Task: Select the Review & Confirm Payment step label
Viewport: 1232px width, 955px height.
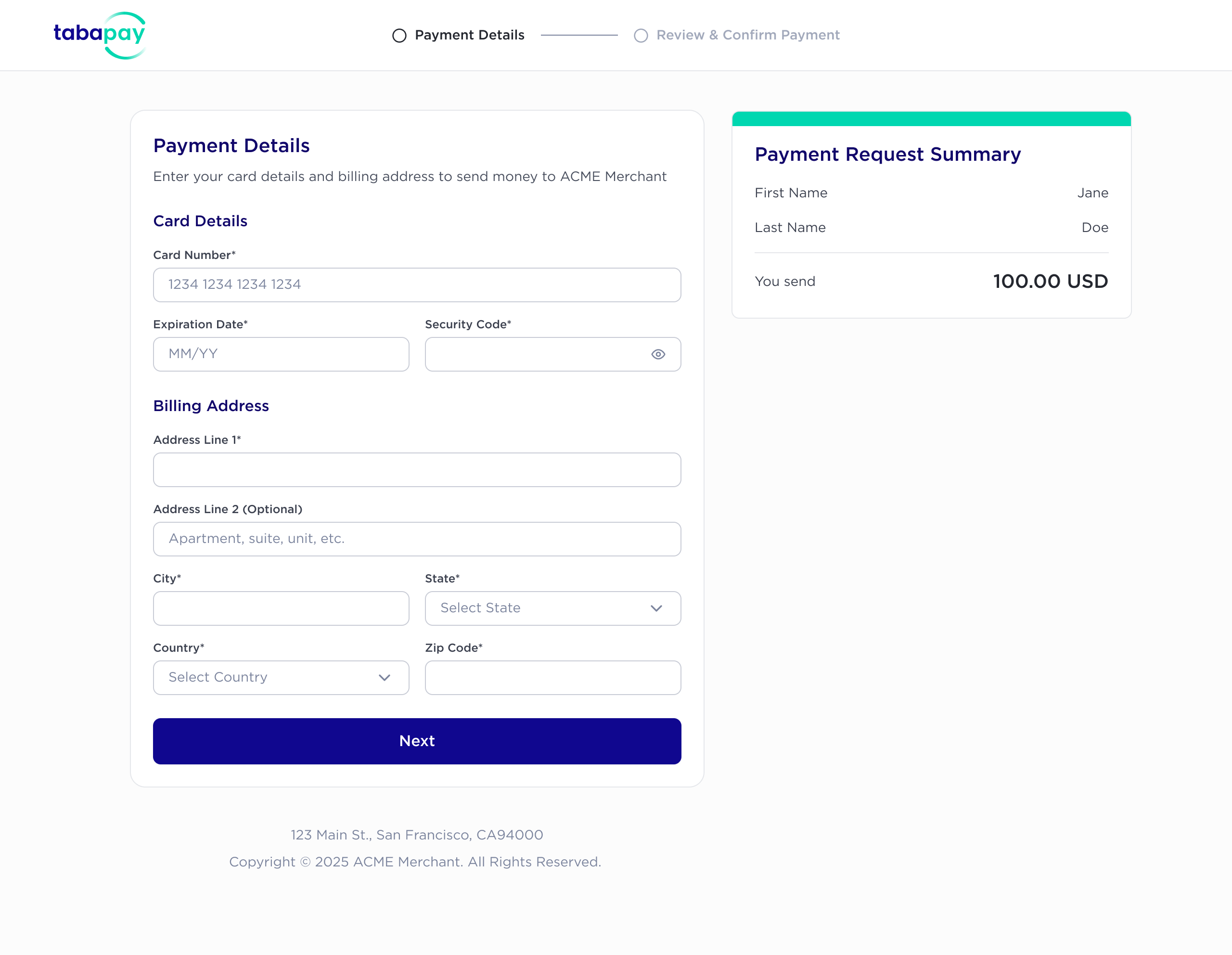Action: [x=748, y=35]
